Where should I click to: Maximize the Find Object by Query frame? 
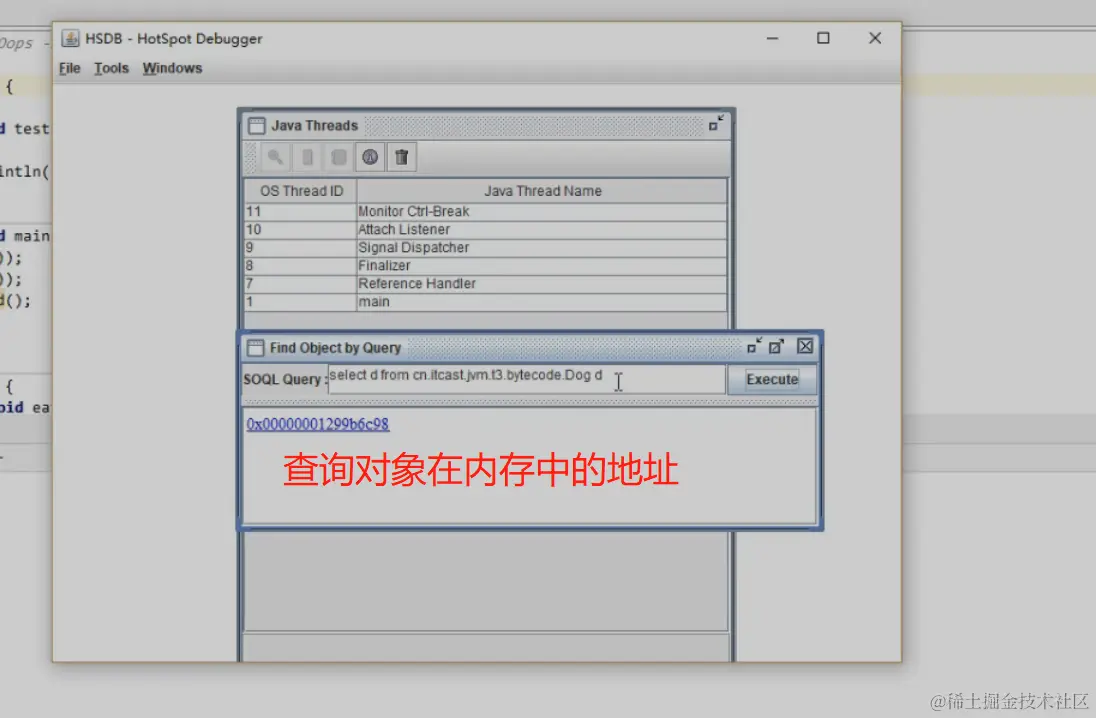tap(777, 345)
